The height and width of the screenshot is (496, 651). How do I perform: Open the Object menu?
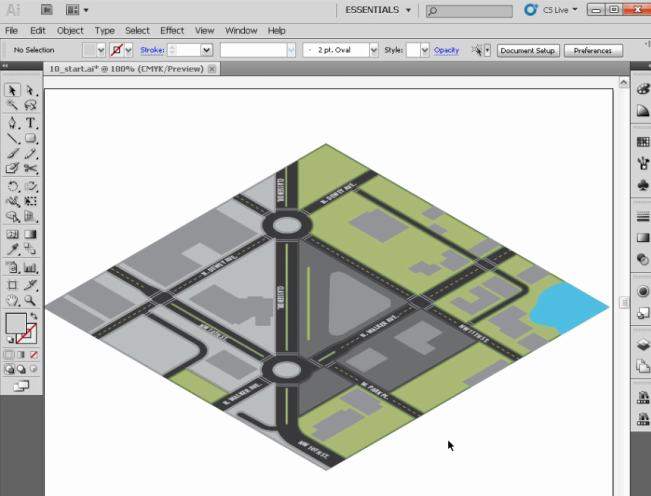tap(70, 31)
